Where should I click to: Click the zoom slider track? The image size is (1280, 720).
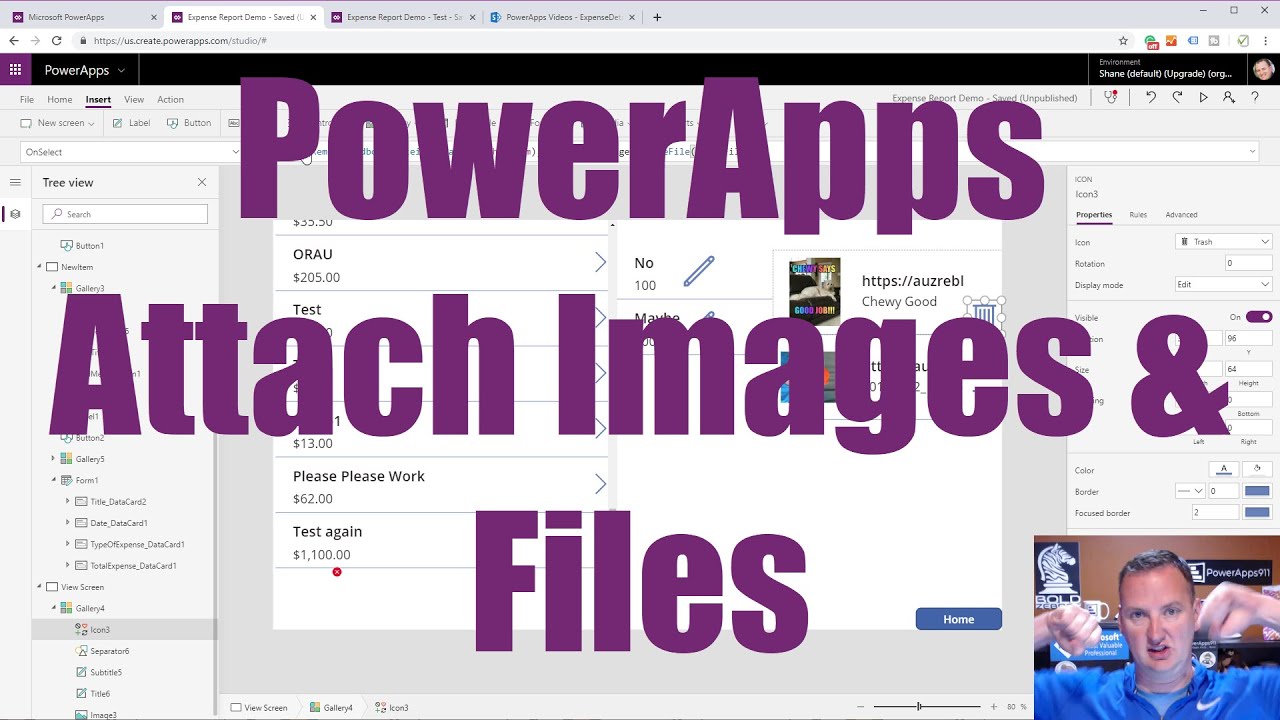point(927,707)
